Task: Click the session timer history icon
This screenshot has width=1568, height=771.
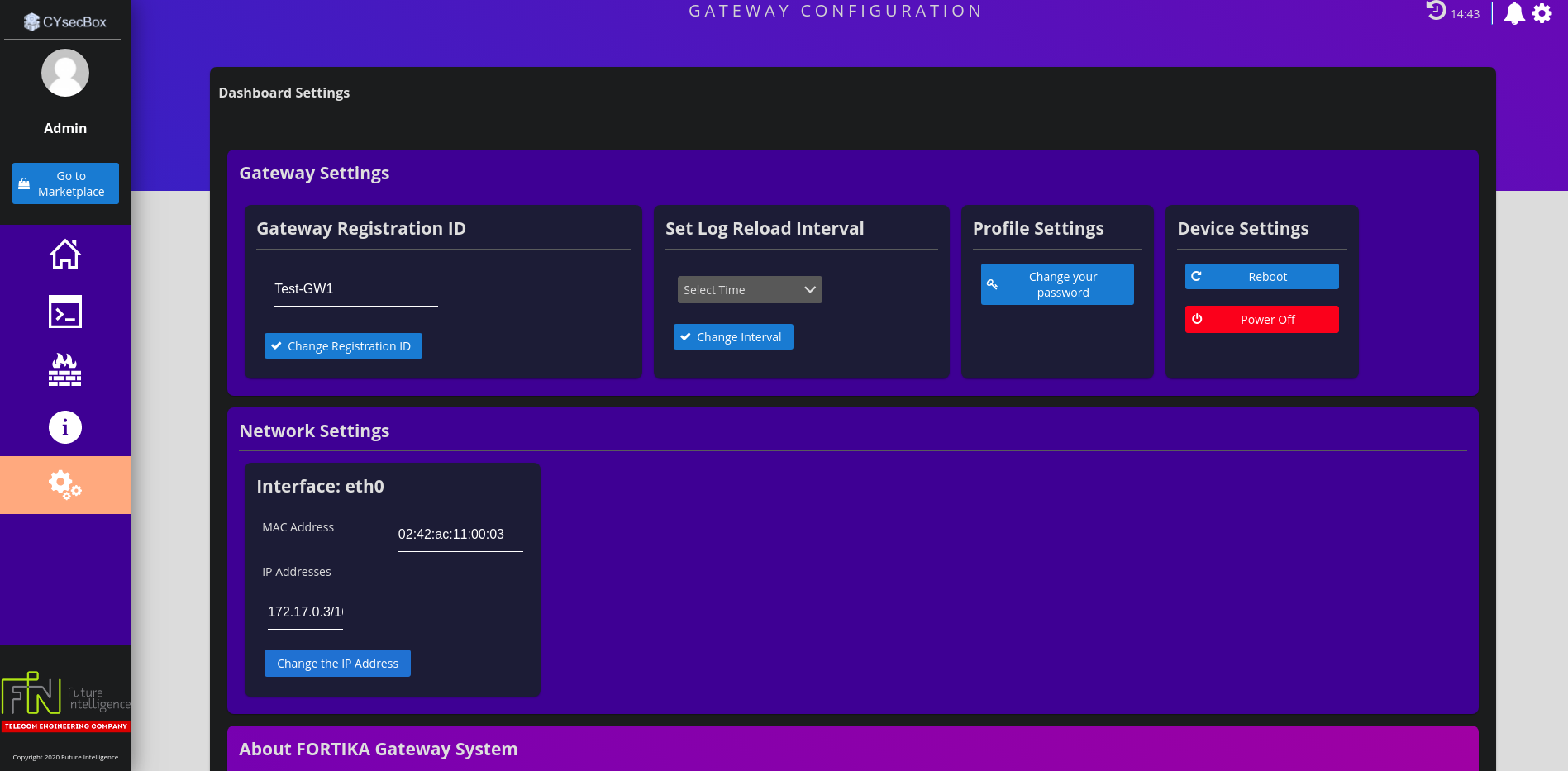Action: point(1437,11)
